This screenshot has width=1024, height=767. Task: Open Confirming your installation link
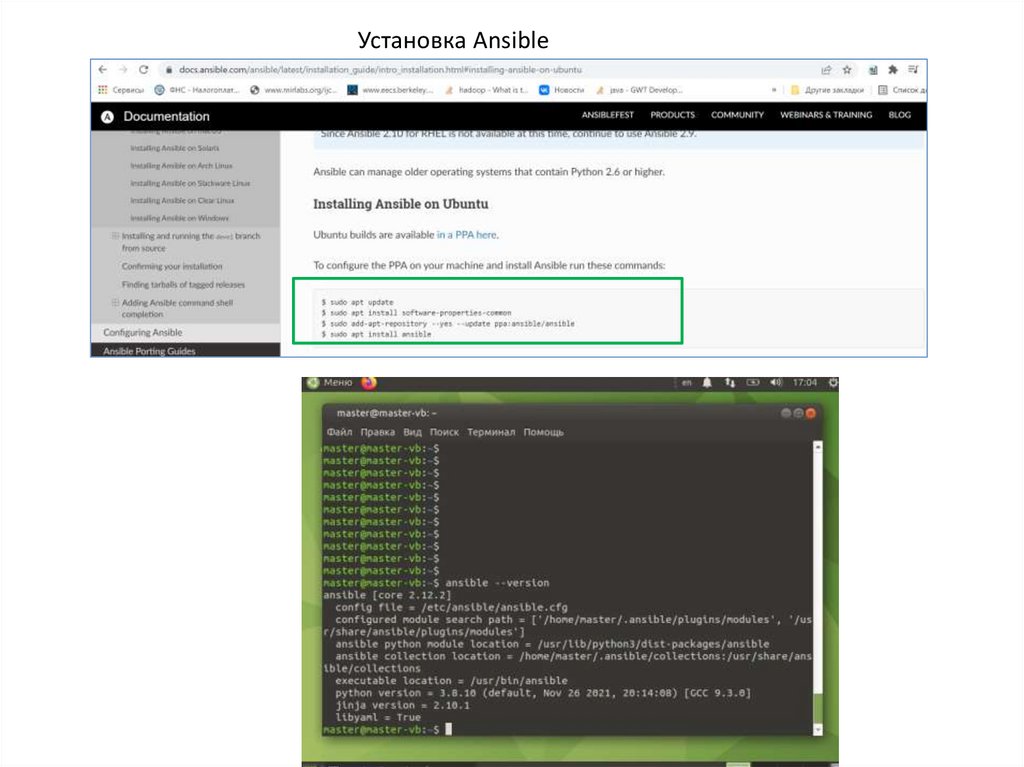tap(172, 267)
